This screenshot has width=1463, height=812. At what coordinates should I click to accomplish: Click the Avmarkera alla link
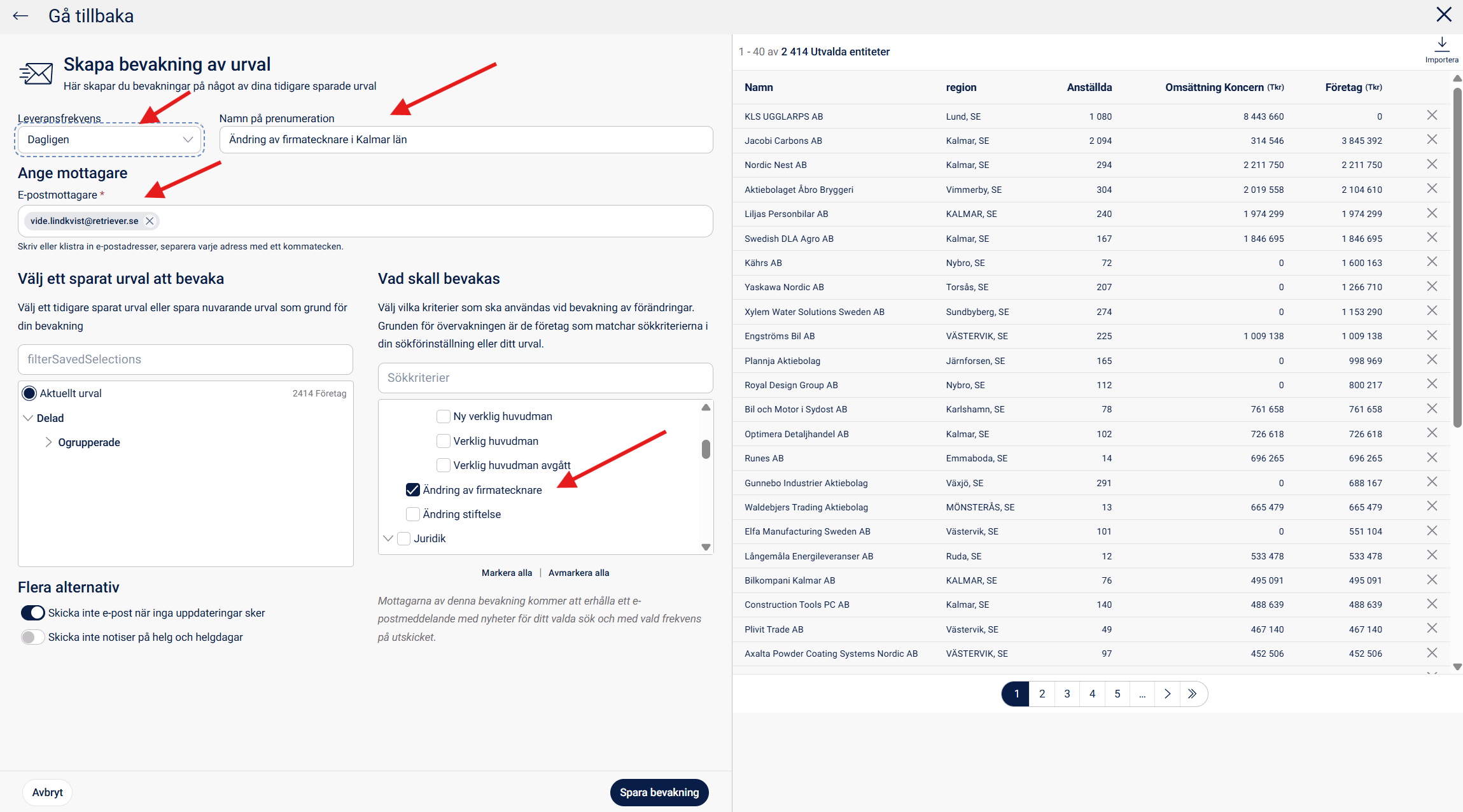pyautogui.click(x=578, y=573)
